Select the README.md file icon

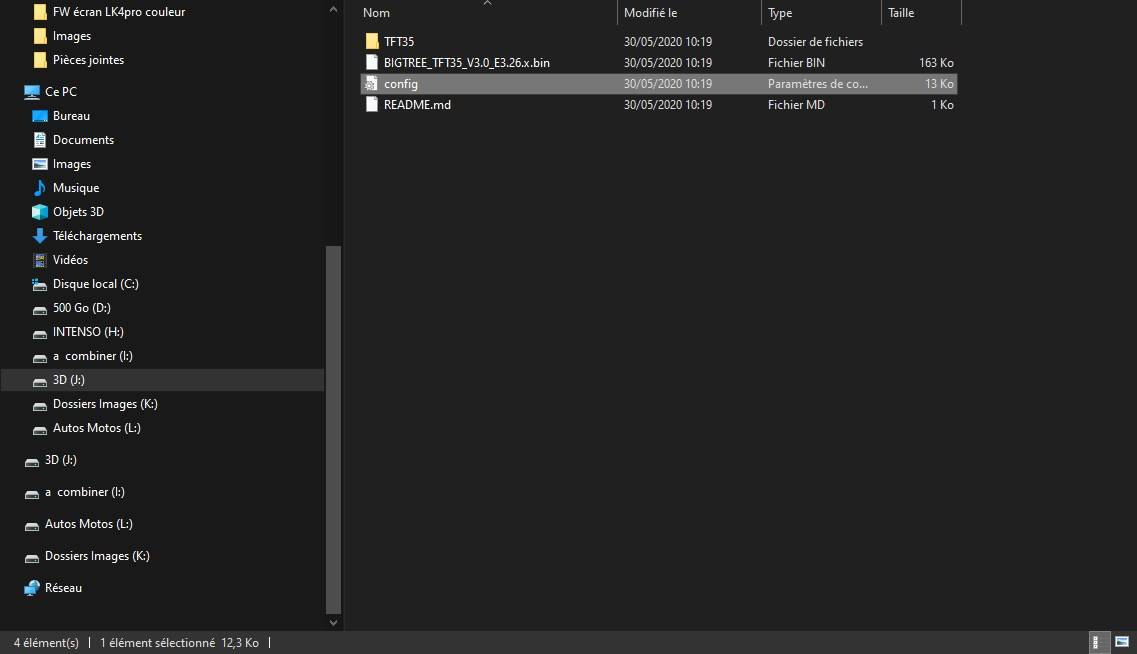[371, 104]
